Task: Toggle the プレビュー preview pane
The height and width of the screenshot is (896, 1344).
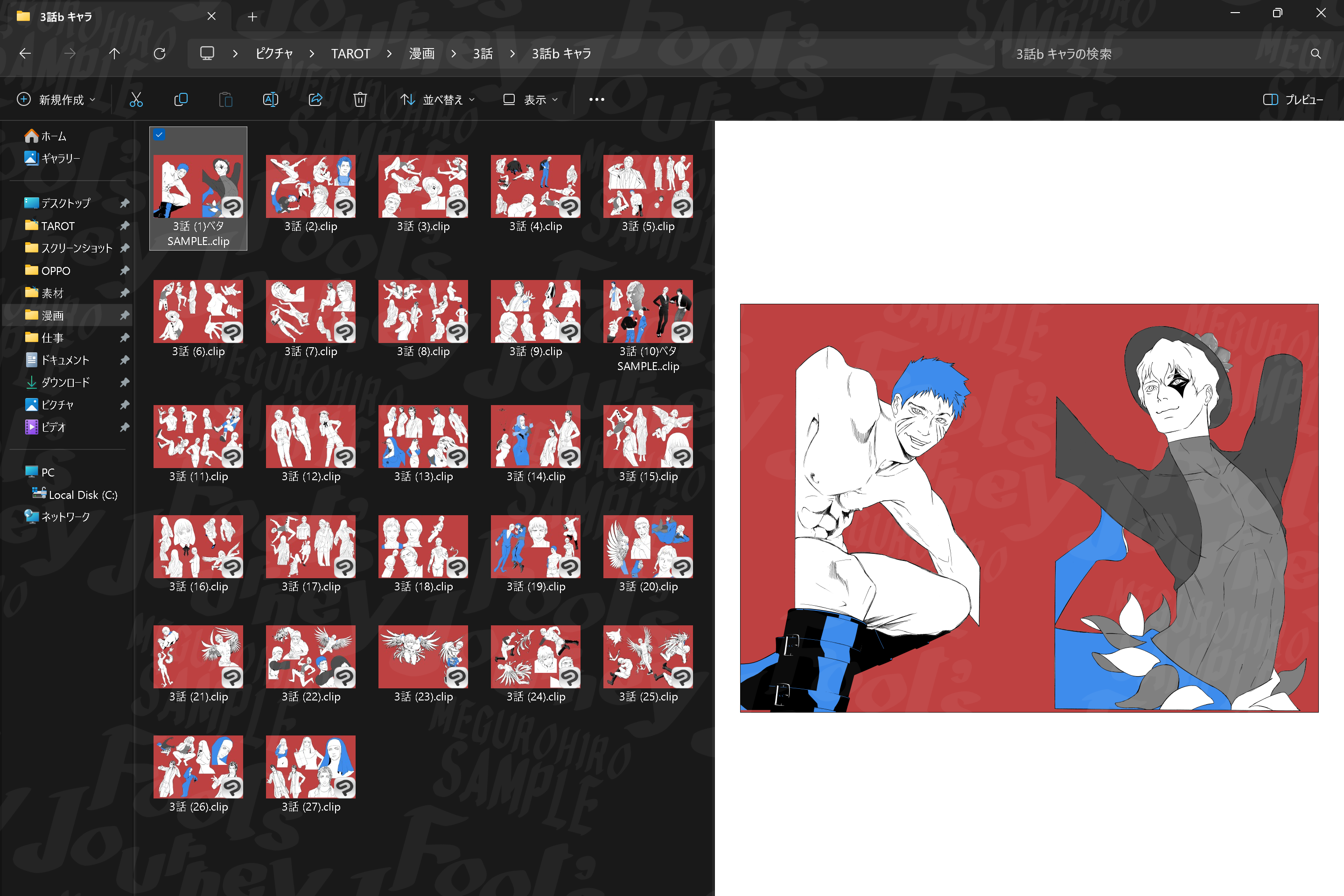Action: coord(1293,99)
